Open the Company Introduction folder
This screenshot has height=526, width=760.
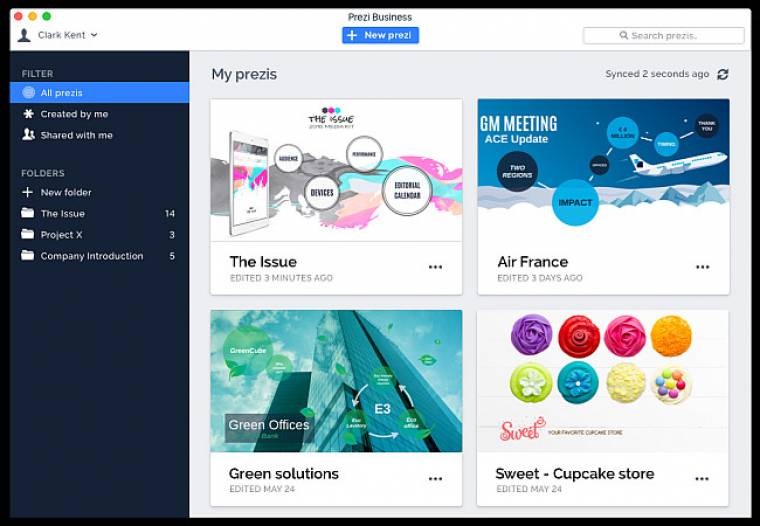(x=99, y=256)
